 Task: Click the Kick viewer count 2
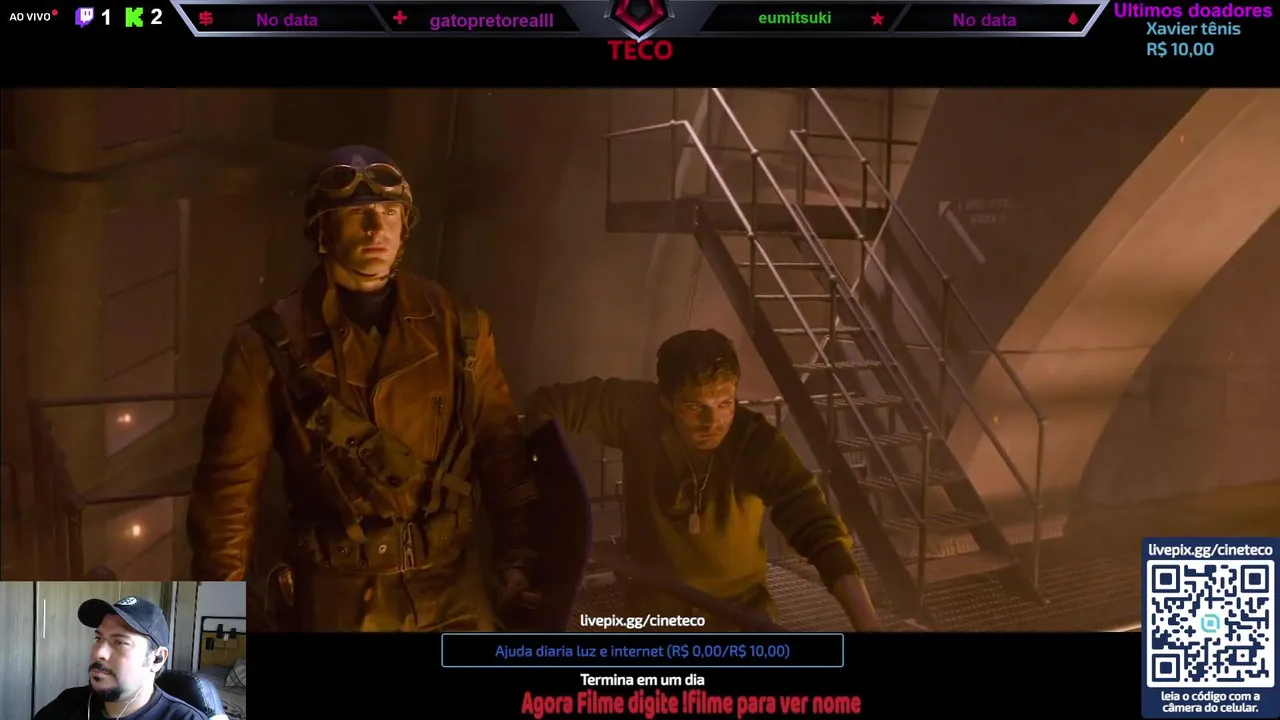(x=156, y=18)
